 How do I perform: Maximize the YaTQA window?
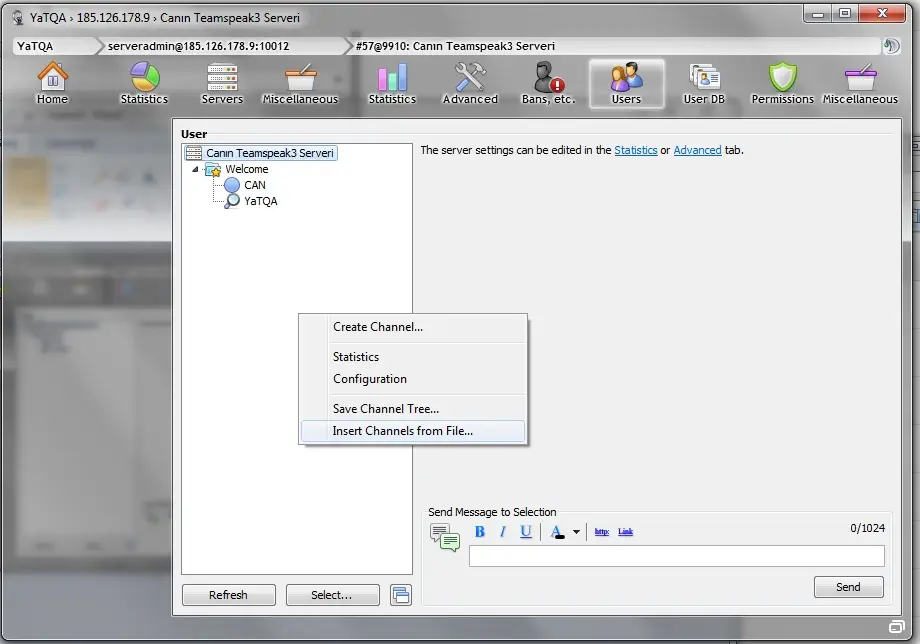click(x=844, y=13)
